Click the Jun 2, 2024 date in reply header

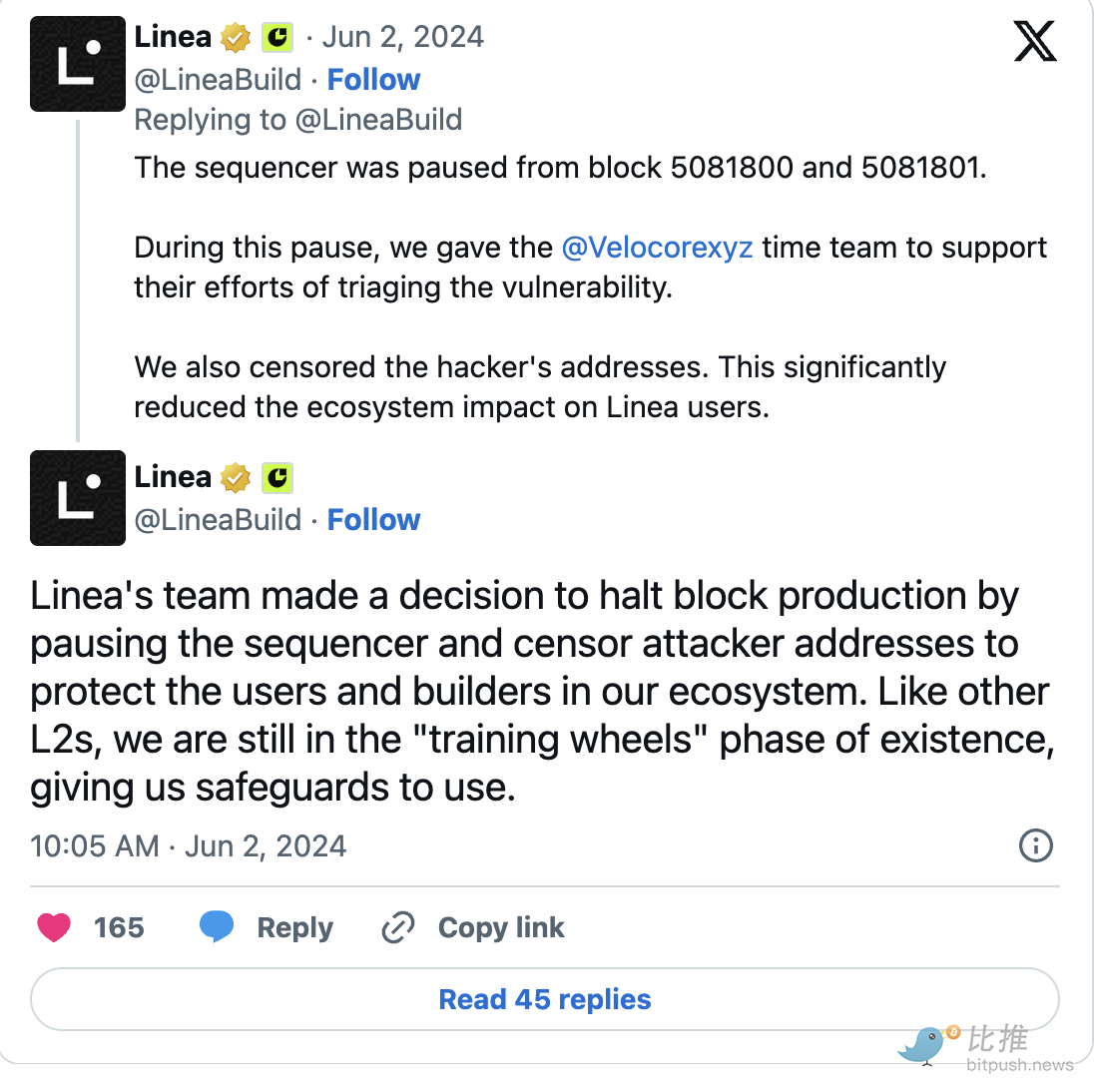pos(402,38)
